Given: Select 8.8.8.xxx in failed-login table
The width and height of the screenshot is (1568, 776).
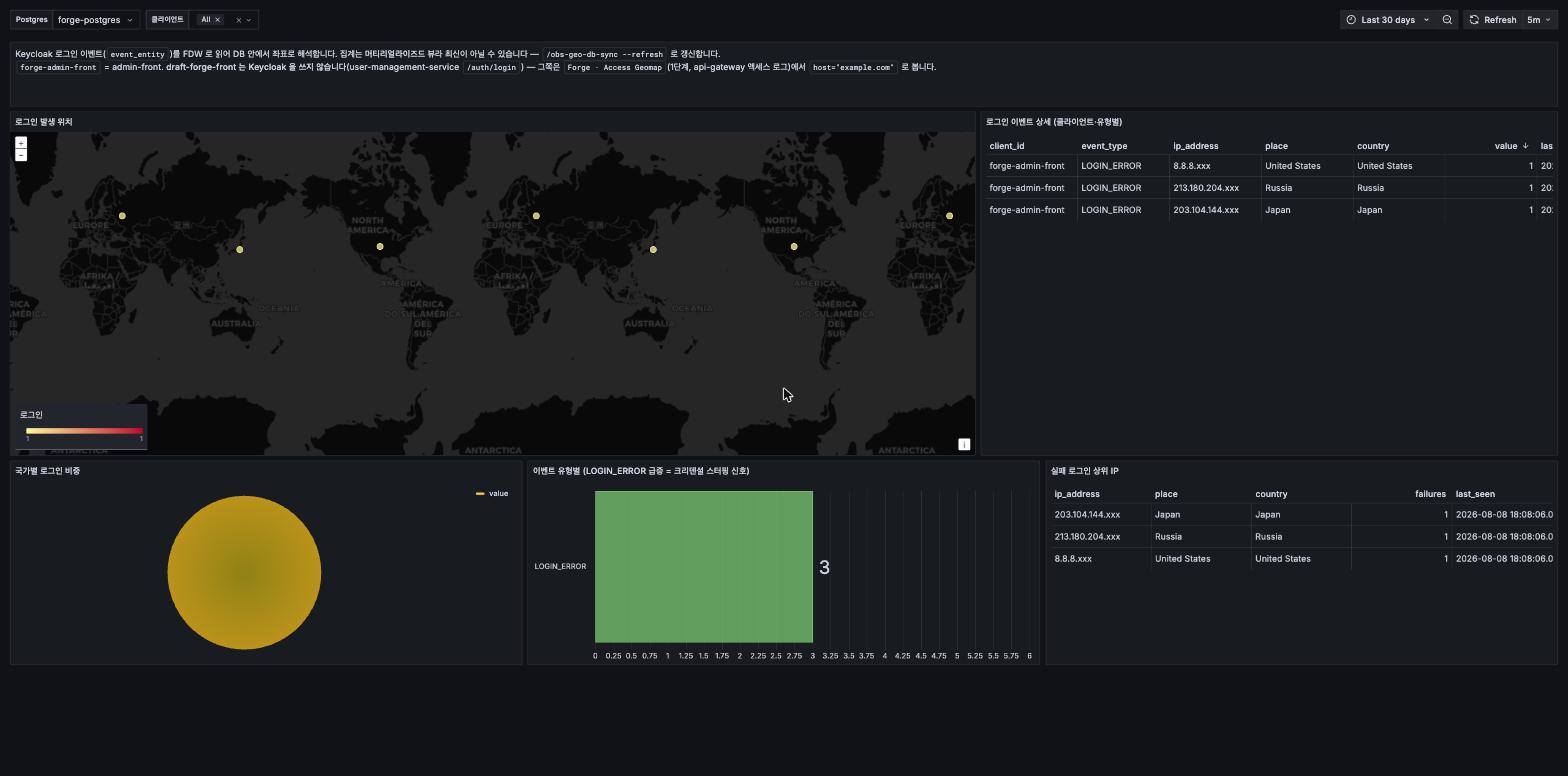Looking at the screenshot, I should (1073, 559).
